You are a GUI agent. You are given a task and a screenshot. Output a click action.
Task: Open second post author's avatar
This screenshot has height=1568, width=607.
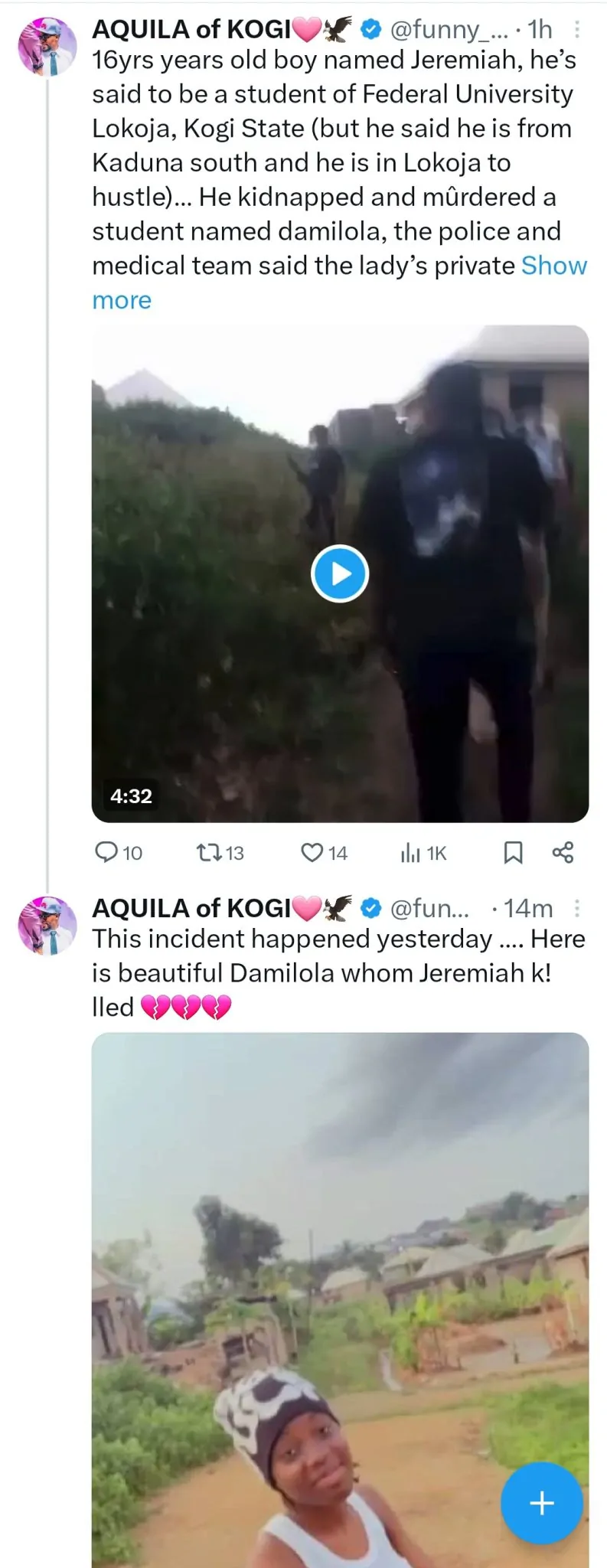coord(47,926)
